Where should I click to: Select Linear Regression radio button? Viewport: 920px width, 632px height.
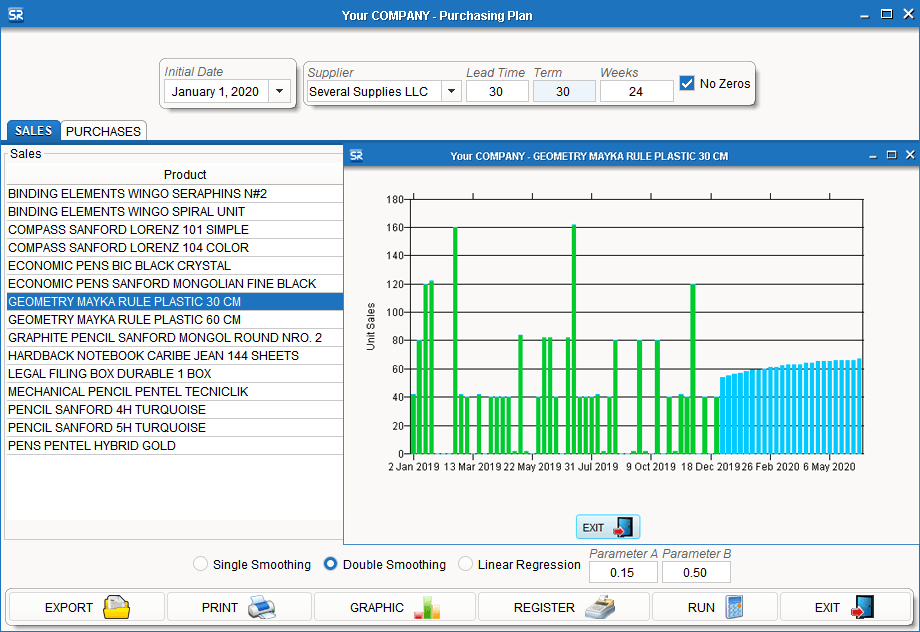465,564
